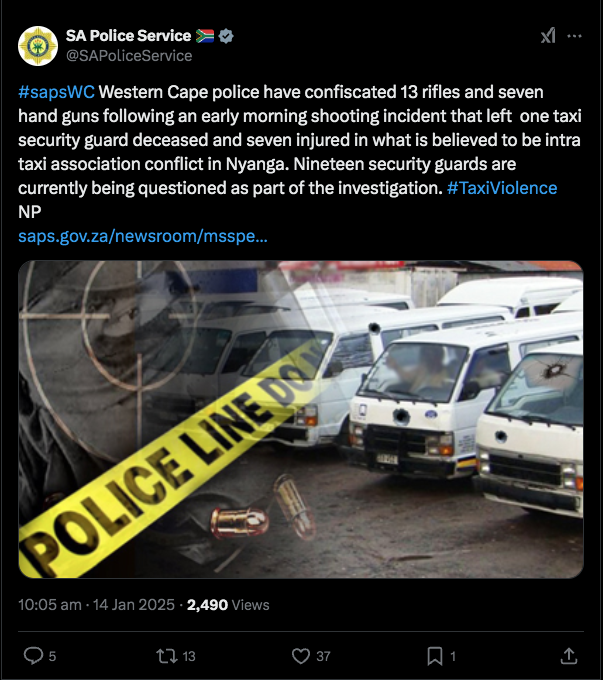View the 2,490 Views analytics
This screenshot has width=603, height=680.
(x=228, y=605)
